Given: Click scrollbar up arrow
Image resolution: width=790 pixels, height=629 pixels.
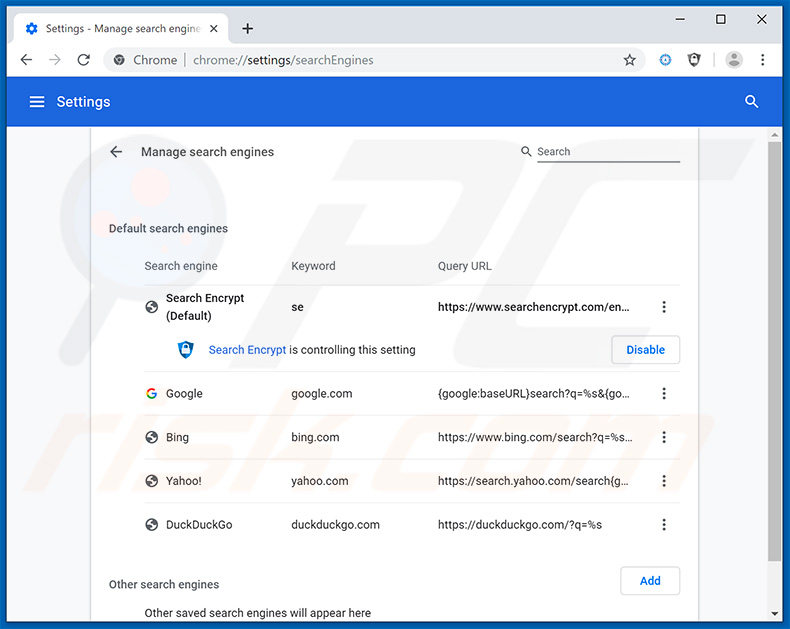Looking at the screenshot, I should [x=774, y=135].
